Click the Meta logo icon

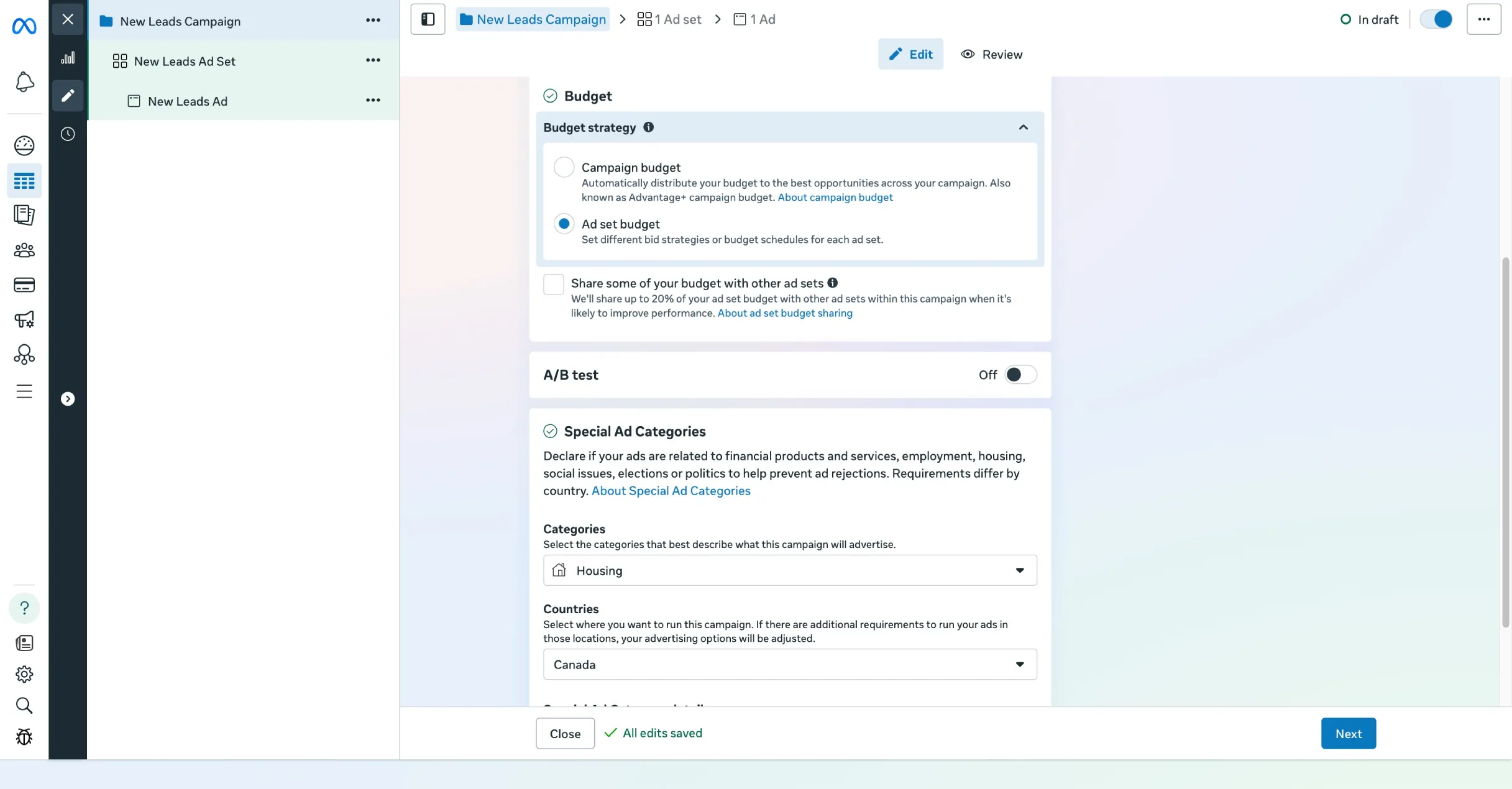pos(24,26)
